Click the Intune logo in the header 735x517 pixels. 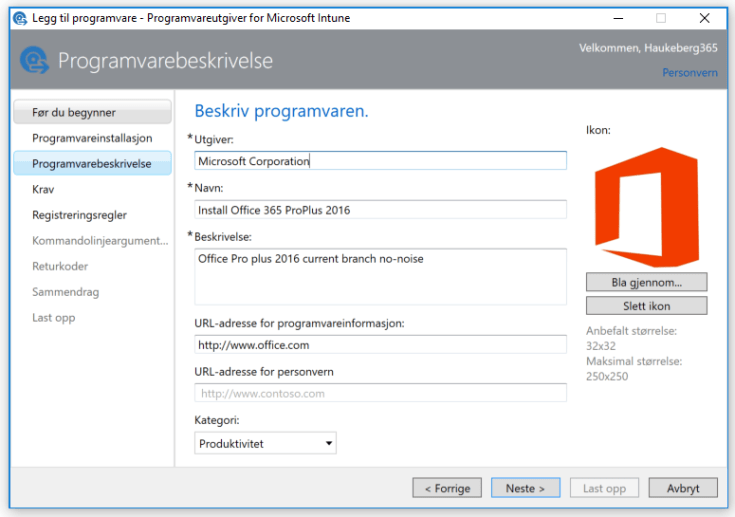click(34, 60)
